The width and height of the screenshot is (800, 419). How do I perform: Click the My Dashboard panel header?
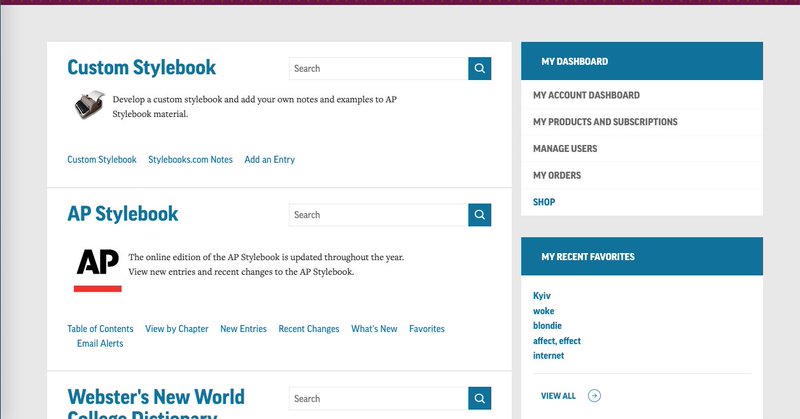642,61
